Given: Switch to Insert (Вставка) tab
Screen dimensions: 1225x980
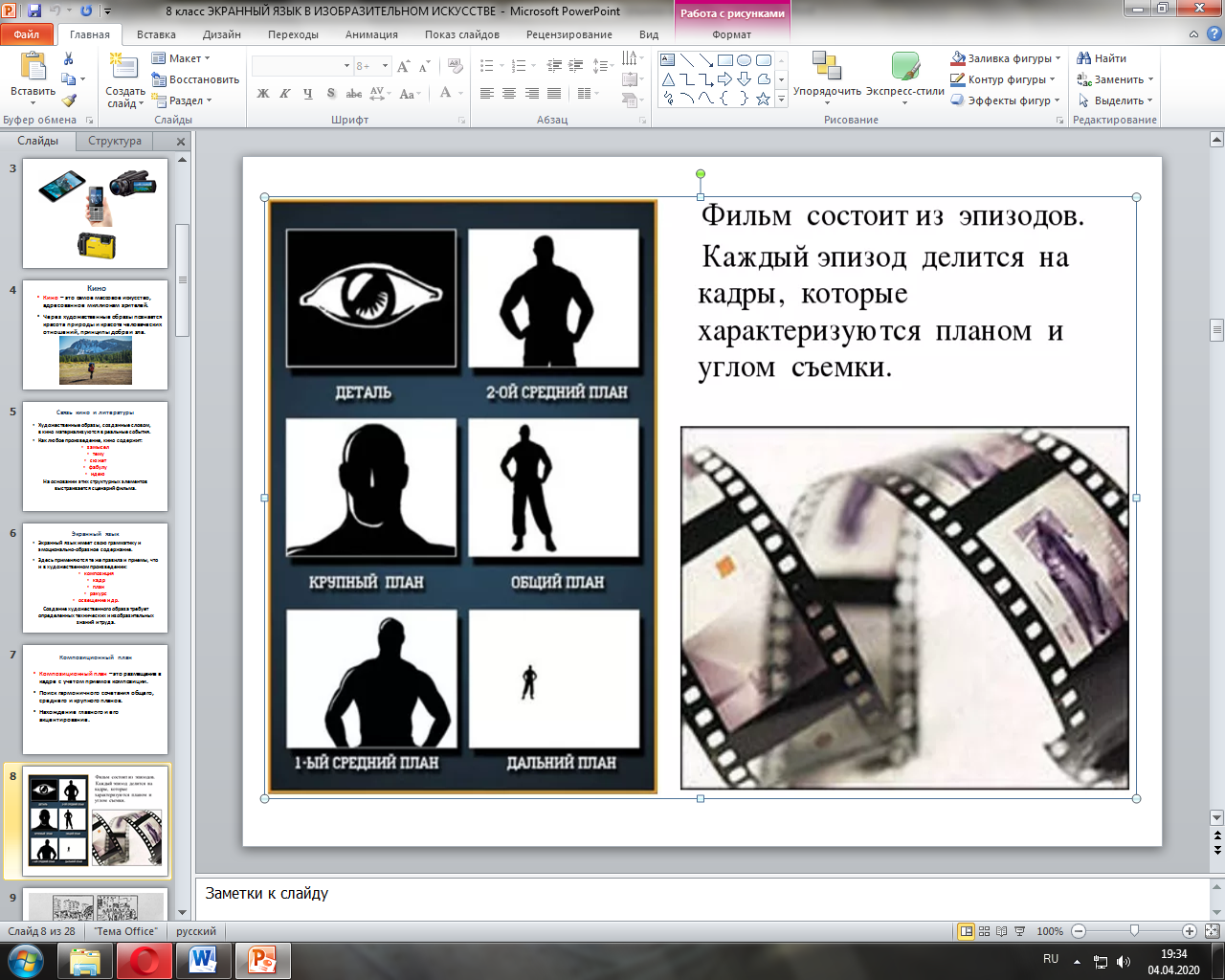Looking at the screenshot, I should 156,34.
